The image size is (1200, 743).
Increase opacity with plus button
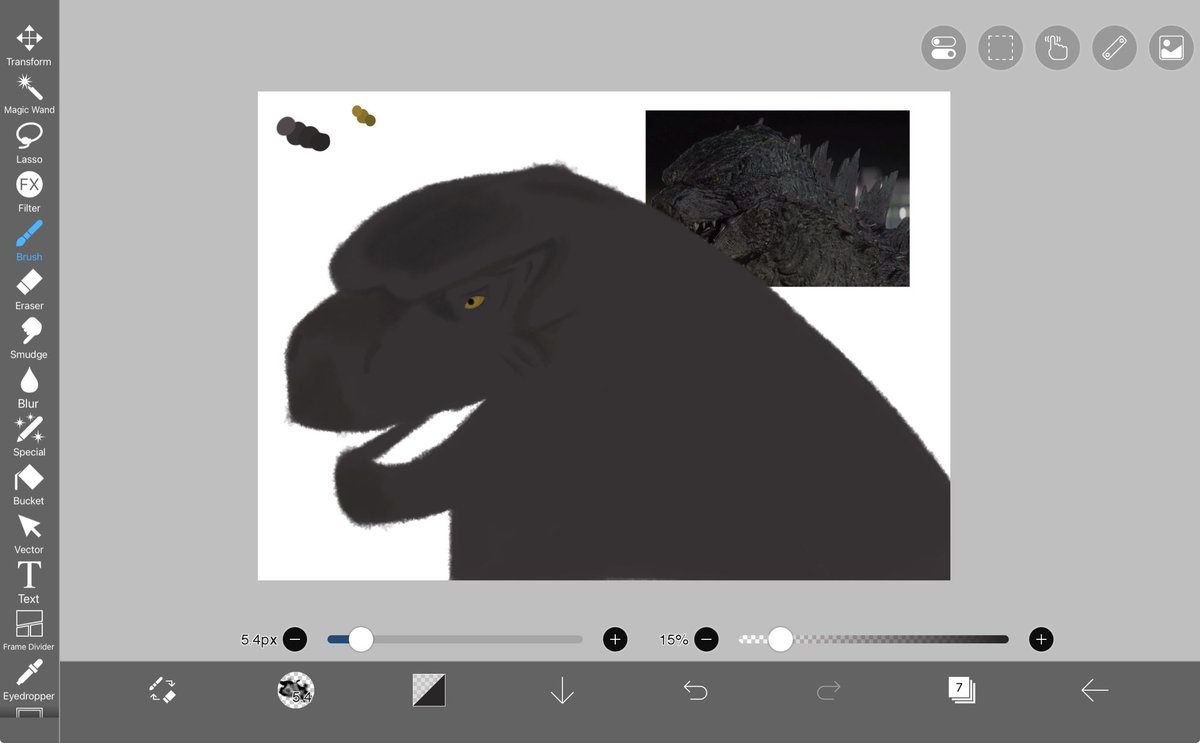point(1041,639)
